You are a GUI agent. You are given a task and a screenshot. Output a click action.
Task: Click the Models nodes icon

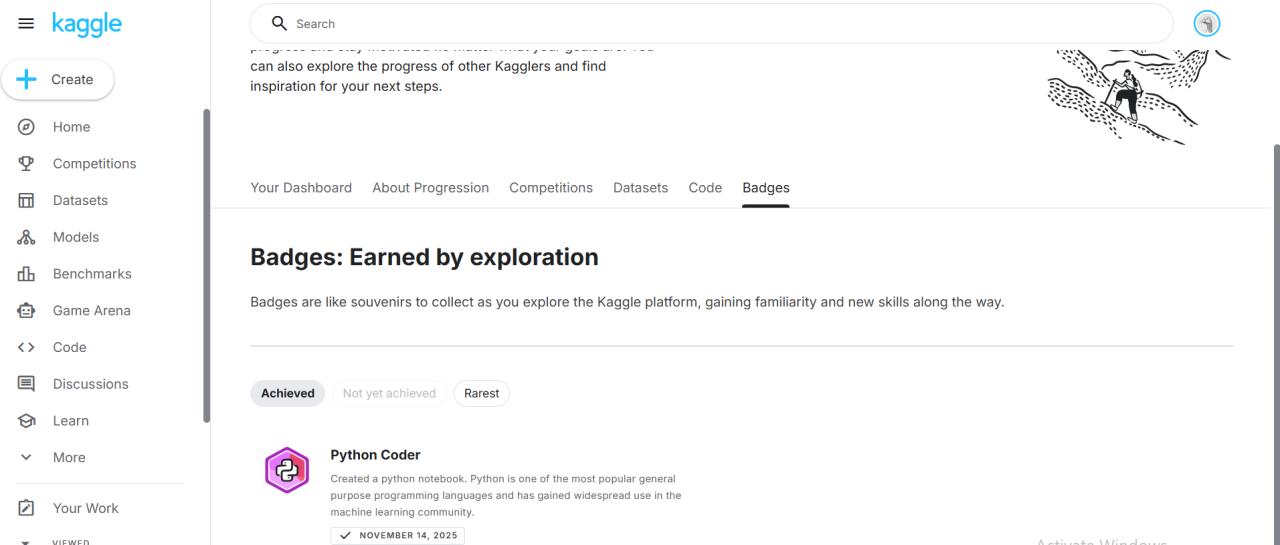(27, 237)
